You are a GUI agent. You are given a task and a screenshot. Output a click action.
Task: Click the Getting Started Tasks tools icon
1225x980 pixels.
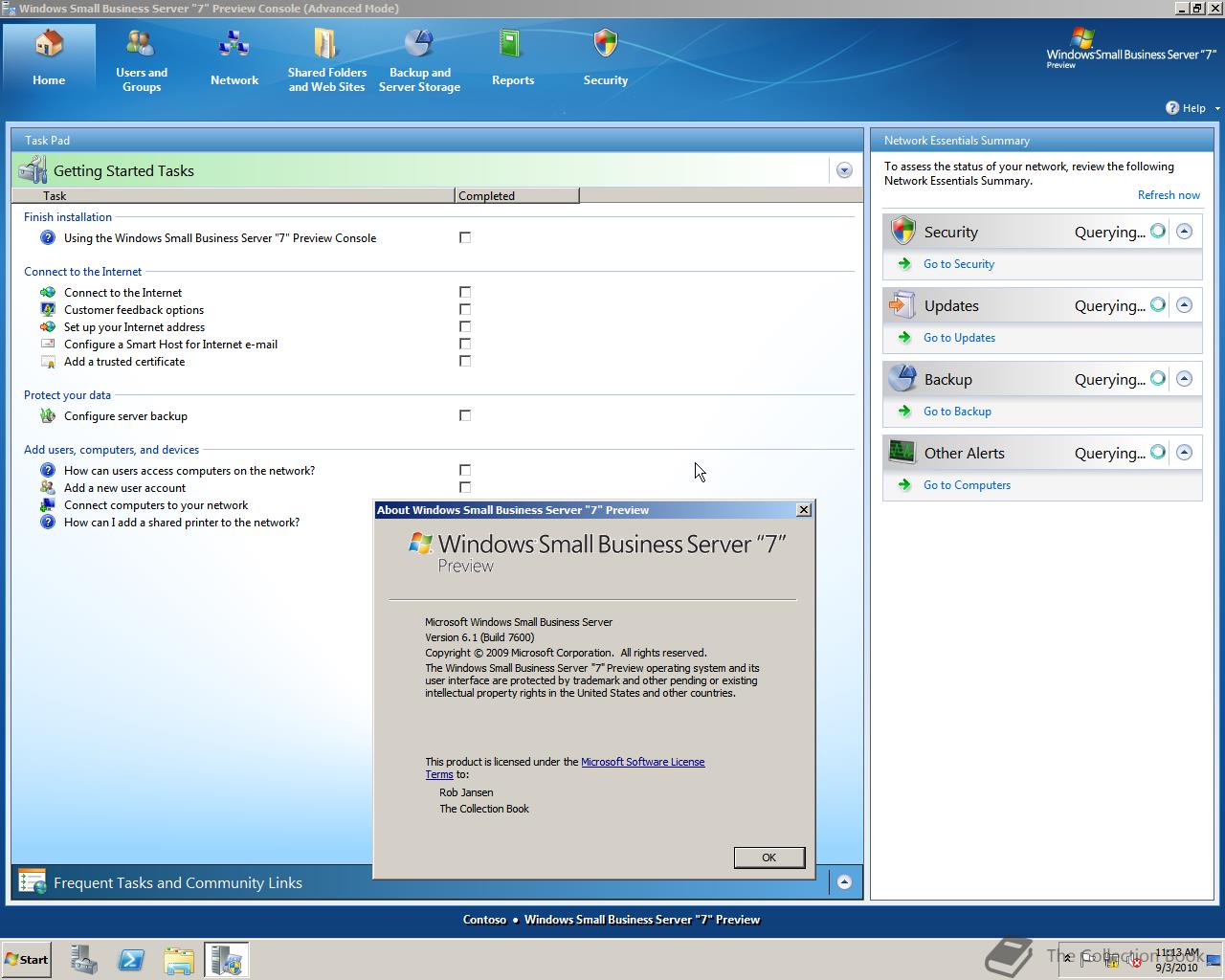pyautogui.click(x=33, y=170)
